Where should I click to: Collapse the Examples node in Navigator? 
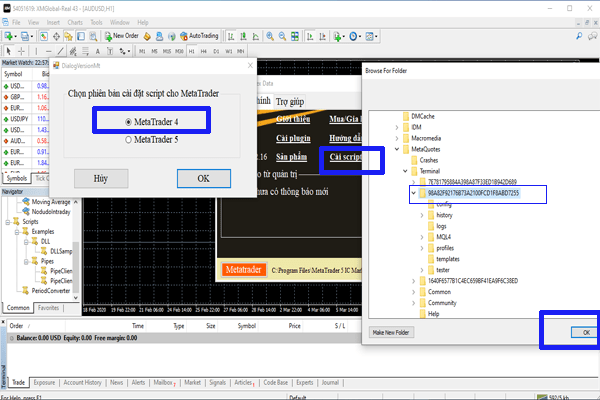coord(17,232)
